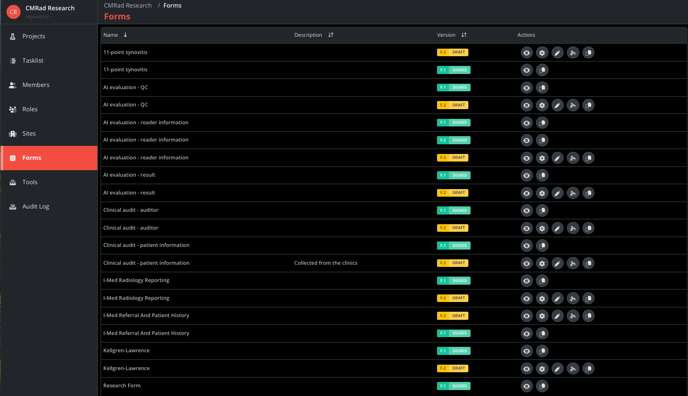This screenshot has width=688, height=396.
Task: Edit draft I-Med Radiology Reporting form
Action: point(557,298)
